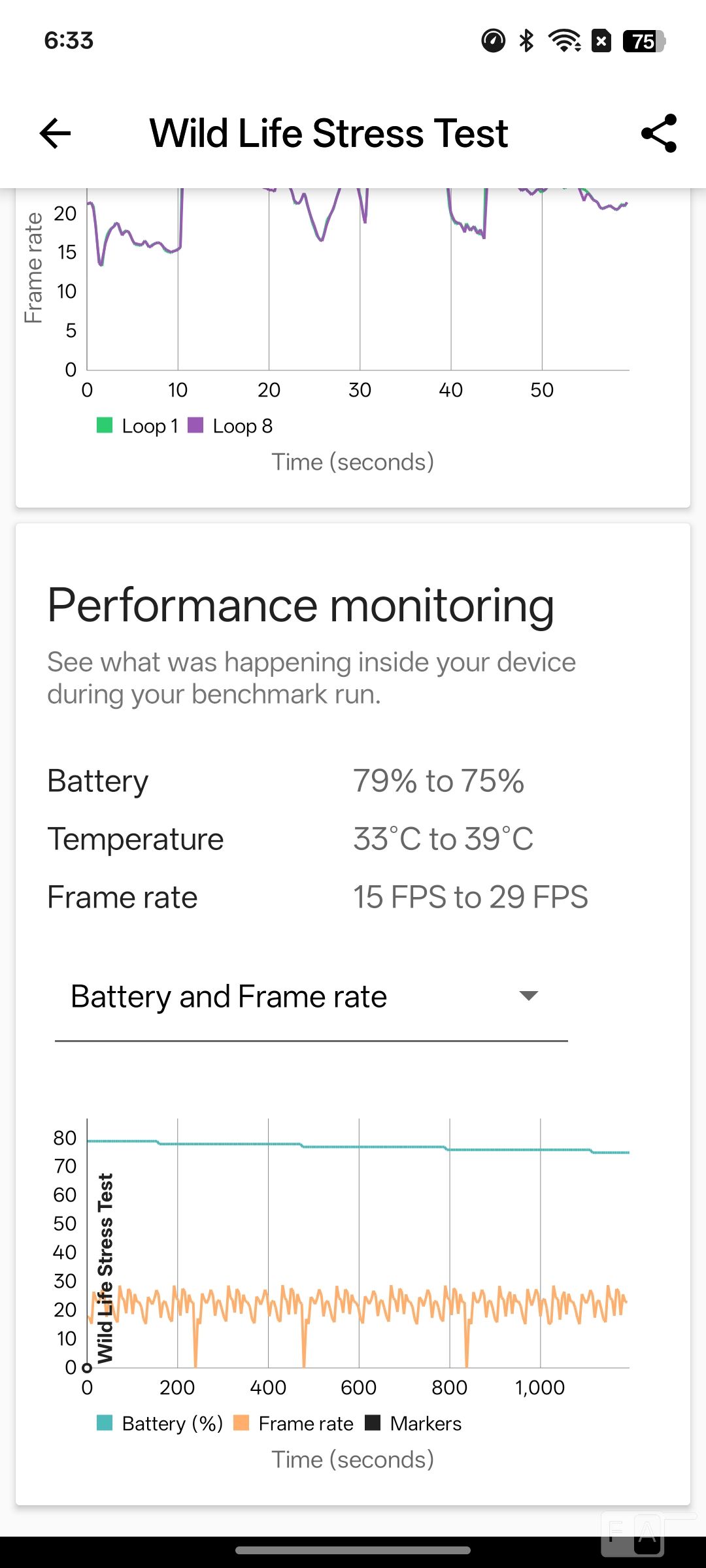Toggle Loop 8 legend series
The image size is (706, 1568).
(x=230, y=426)
